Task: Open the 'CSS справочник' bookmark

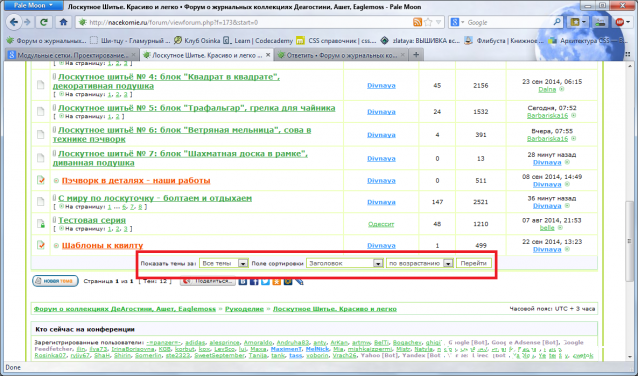Action: [x=336, y=41]
